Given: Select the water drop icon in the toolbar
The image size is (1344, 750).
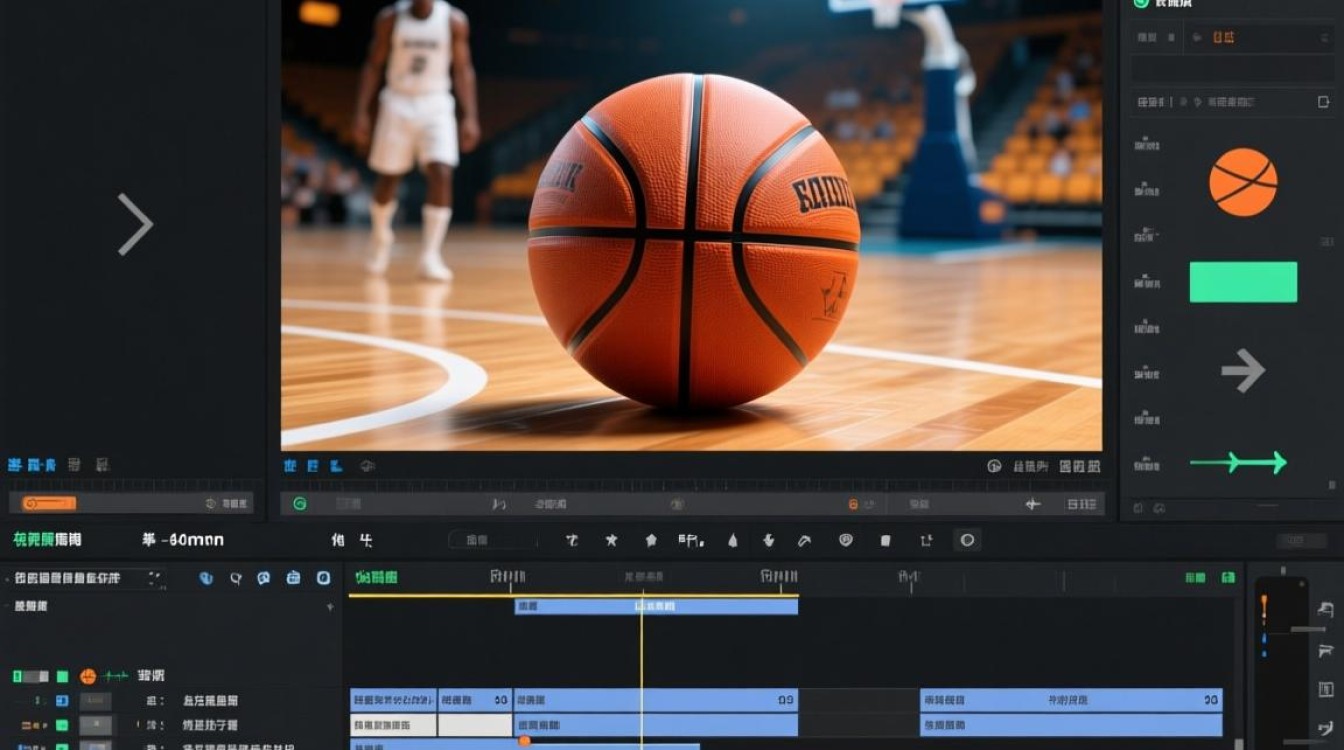Looking at the screenshot, I should click(732, 540).
